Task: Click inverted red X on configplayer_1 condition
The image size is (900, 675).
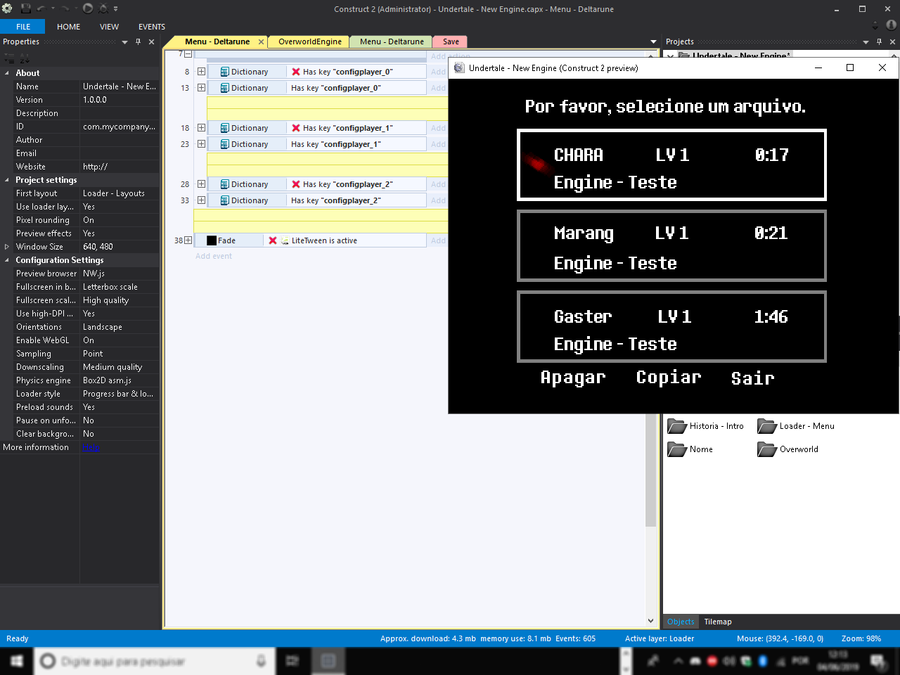Action: tap(296, 128)
